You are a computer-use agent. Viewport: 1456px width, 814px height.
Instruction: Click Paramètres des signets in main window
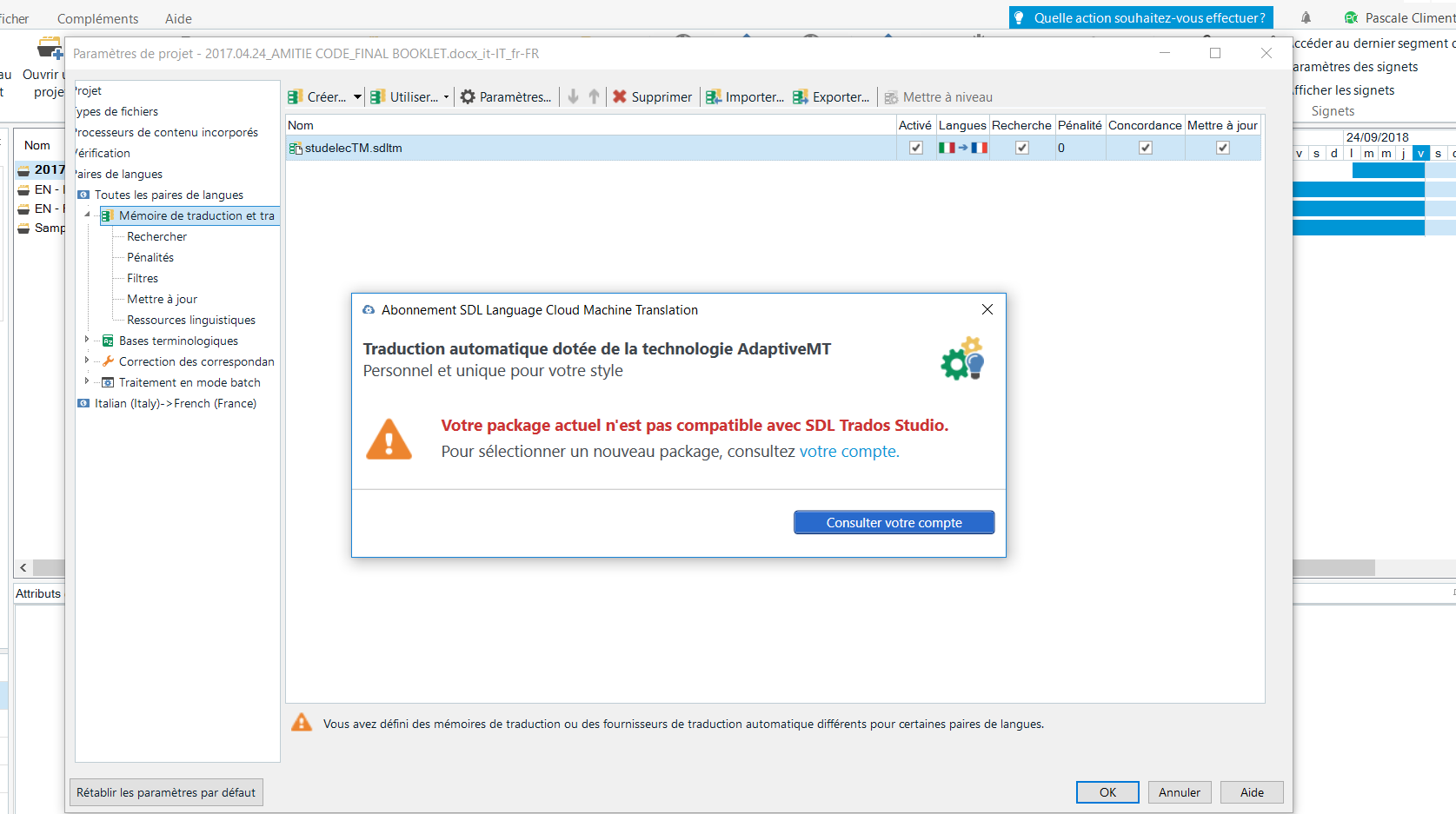point(1354,67)
